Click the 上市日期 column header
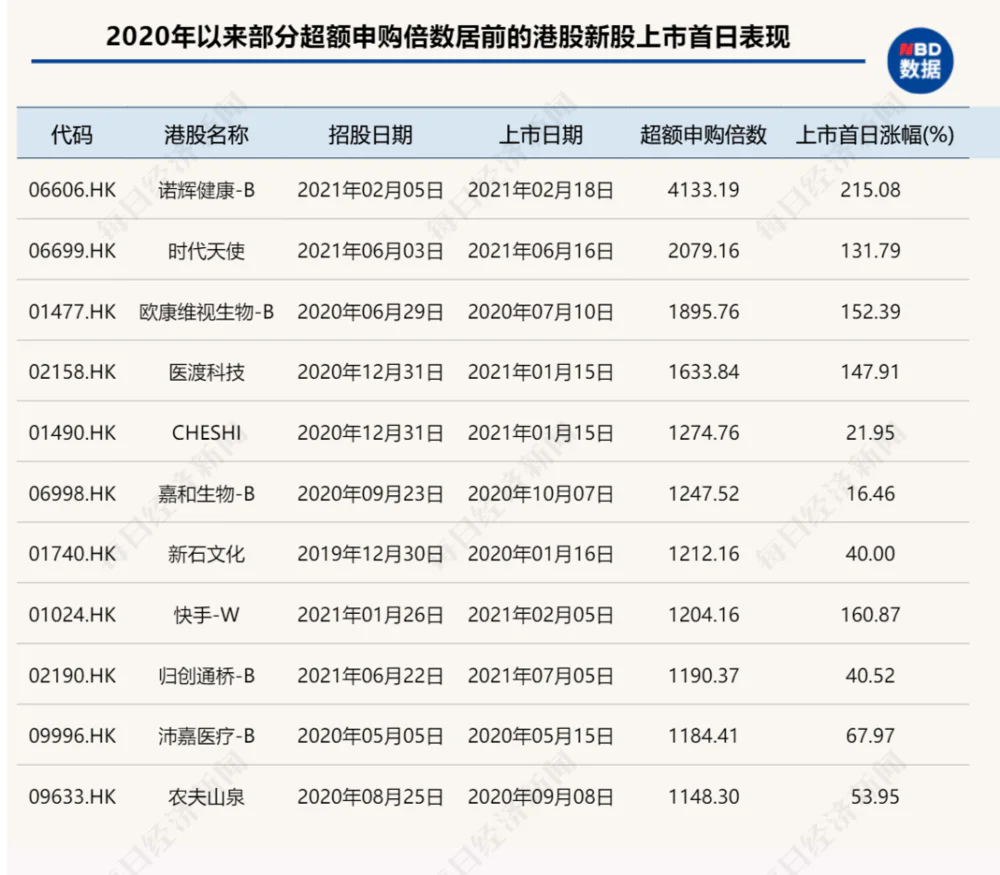Image resolution: width=1000 pixels, height=875 pixels. (542, 135)
